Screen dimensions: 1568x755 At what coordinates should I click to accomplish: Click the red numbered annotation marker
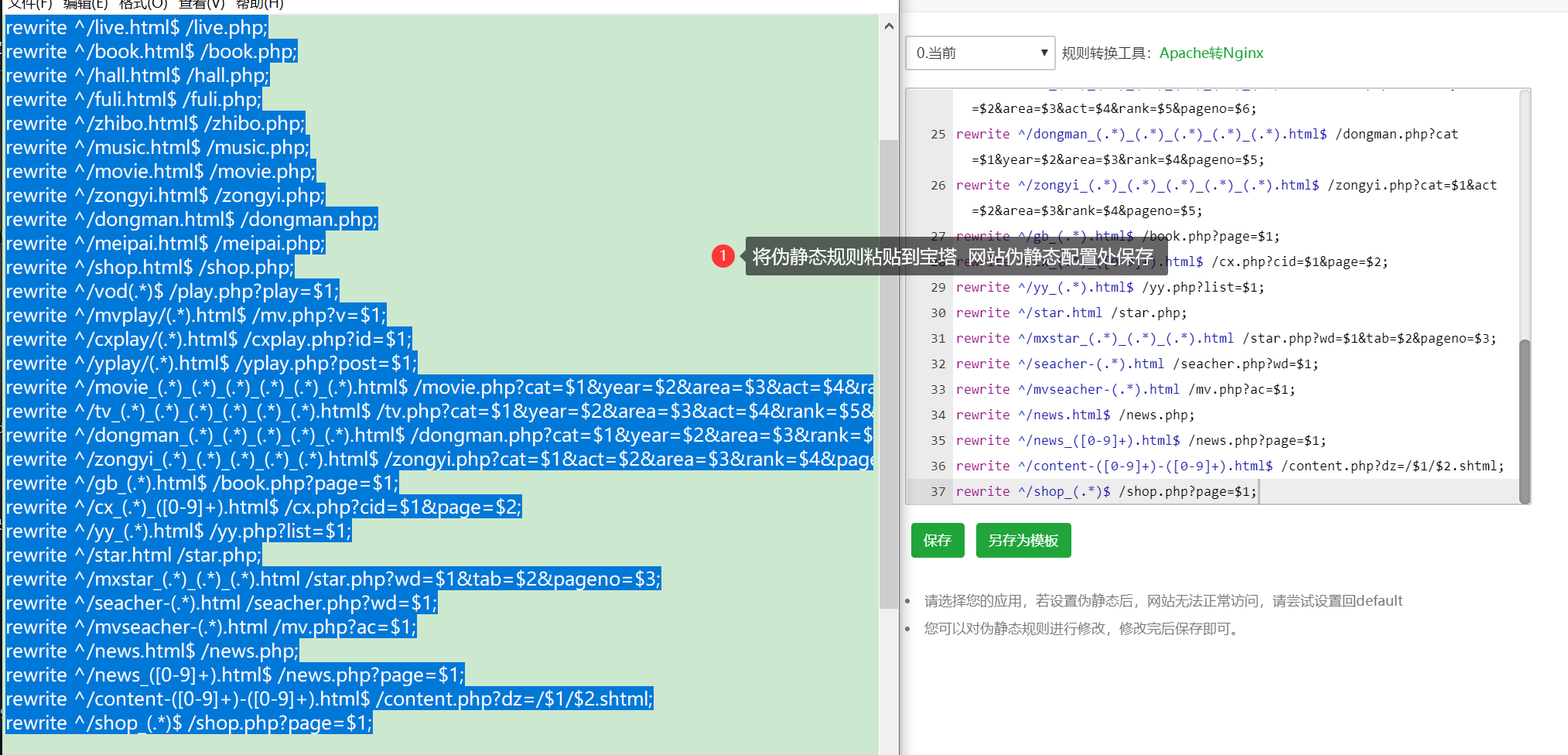pyautogui.click(x=723, y=255)
